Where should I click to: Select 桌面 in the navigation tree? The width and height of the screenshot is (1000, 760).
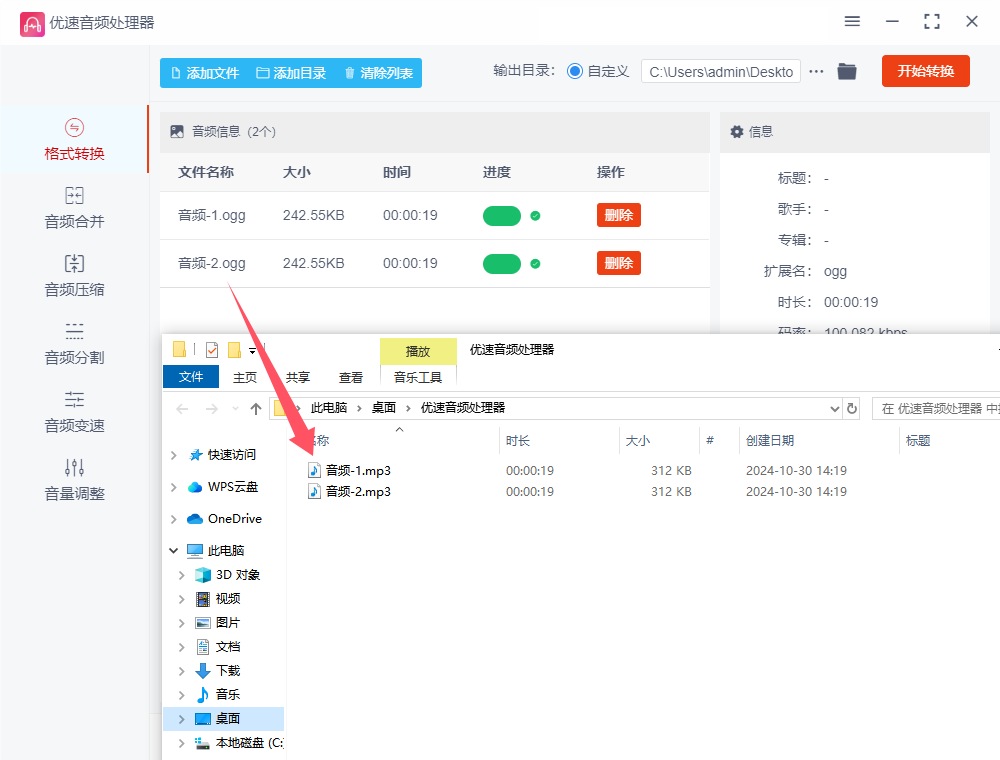(223, 719)
